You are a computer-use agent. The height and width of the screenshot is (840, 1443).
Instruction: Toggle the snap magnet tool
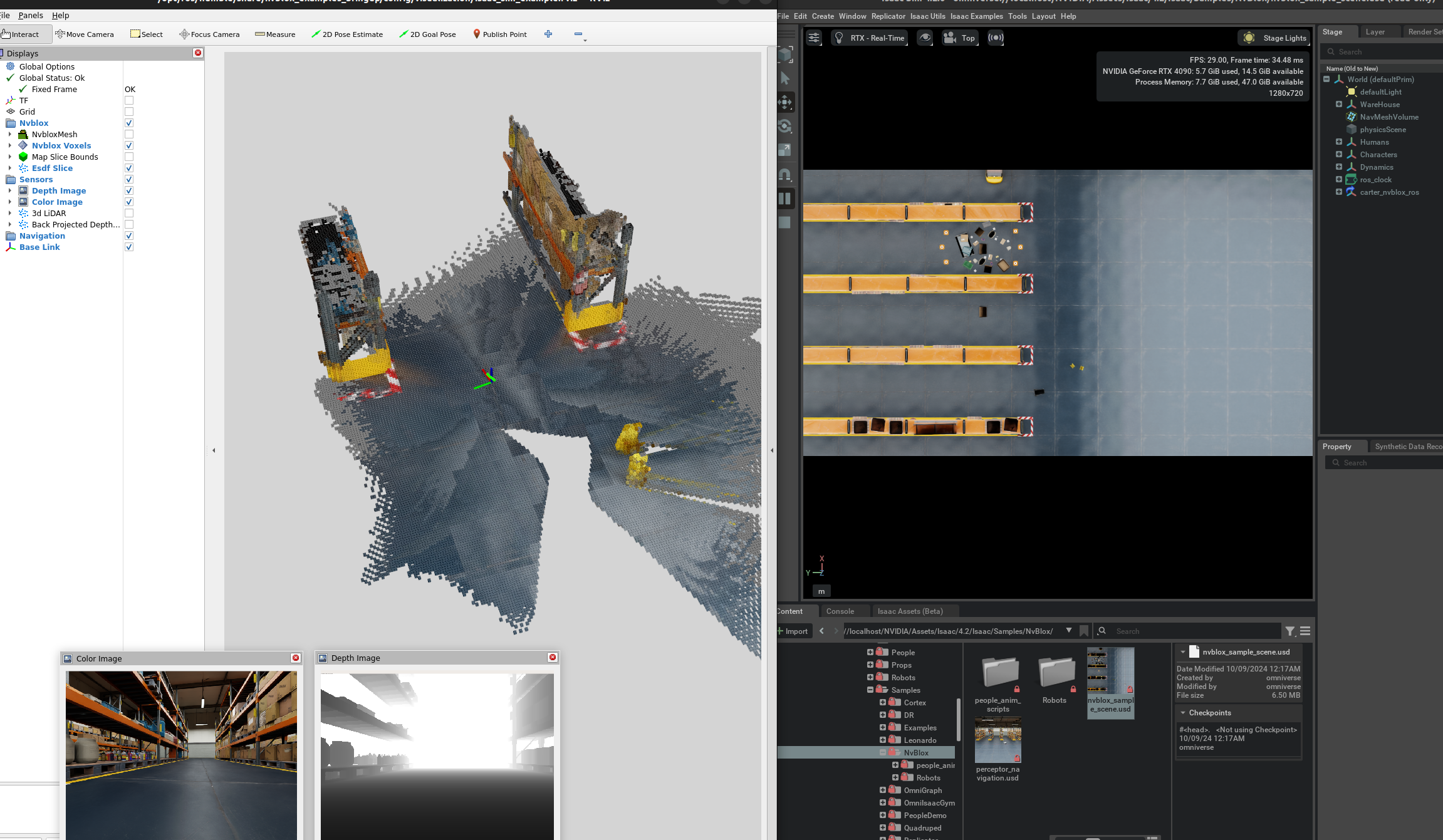(x=785, y=174)
